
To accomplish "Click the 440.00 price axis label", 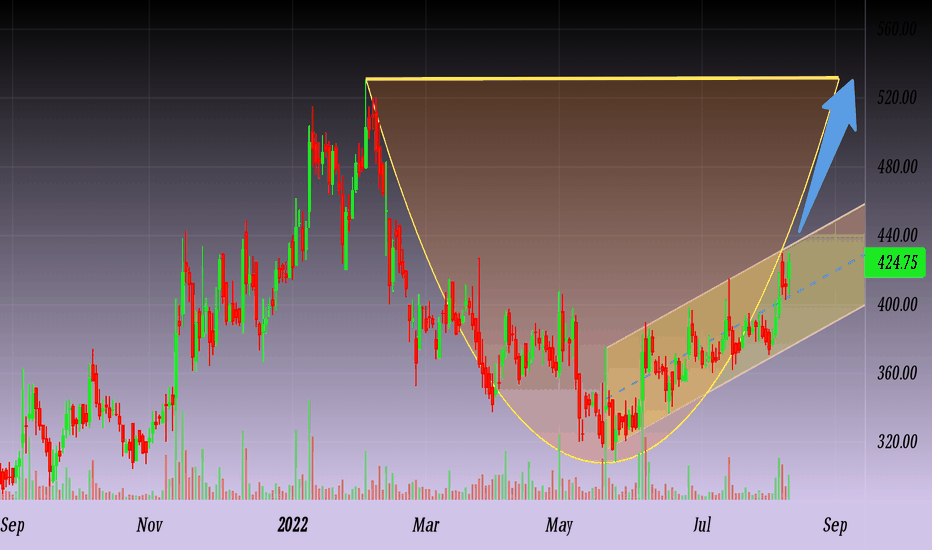I will (x=897, y=235).
